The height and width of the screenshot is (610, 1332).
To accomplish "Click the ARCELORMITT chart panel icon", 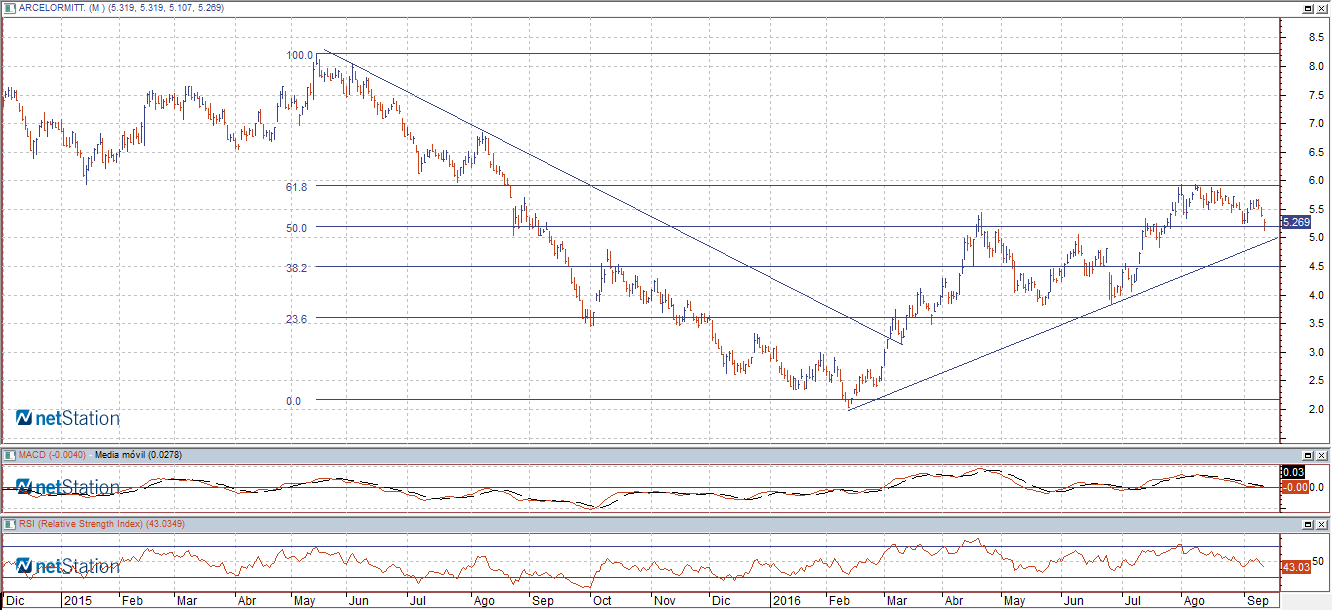I will 11,7.
